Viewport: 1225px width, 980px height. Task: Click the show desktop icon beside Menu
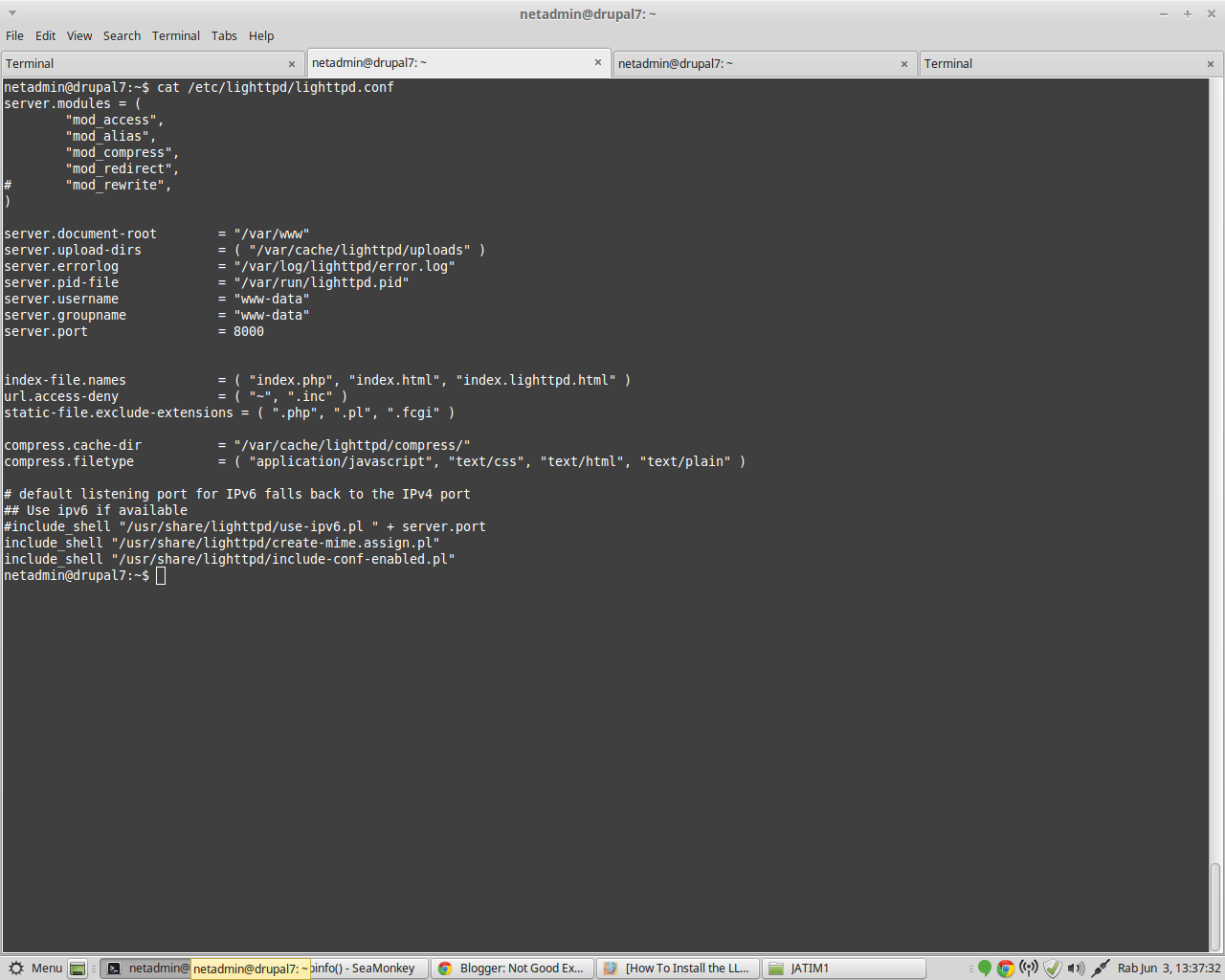point(78,968)
